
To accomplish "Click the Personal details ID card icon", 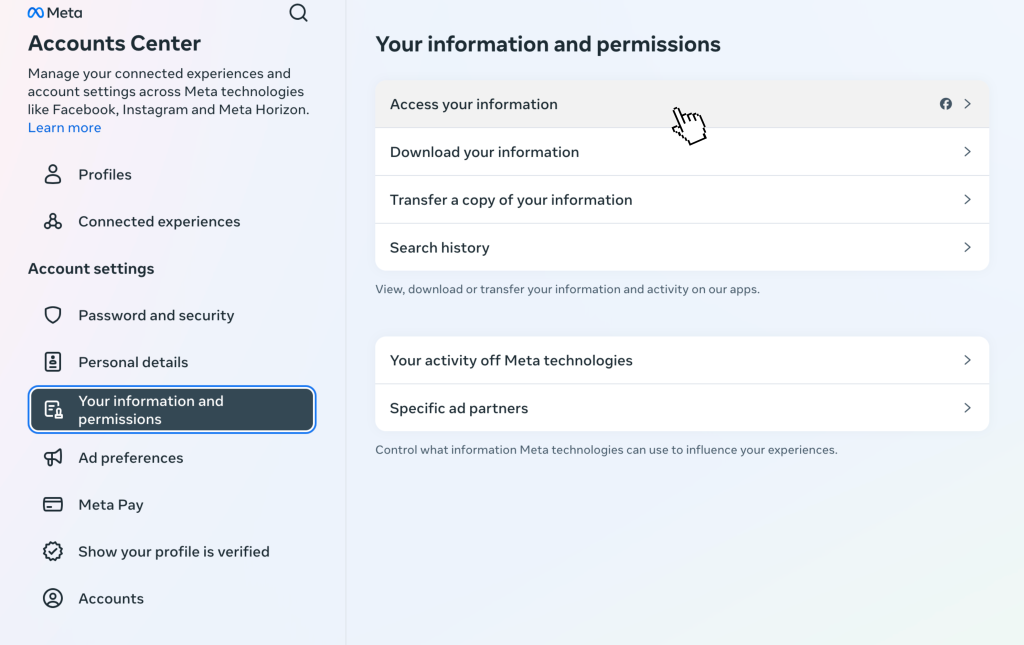I will click(x=53, y=362).
